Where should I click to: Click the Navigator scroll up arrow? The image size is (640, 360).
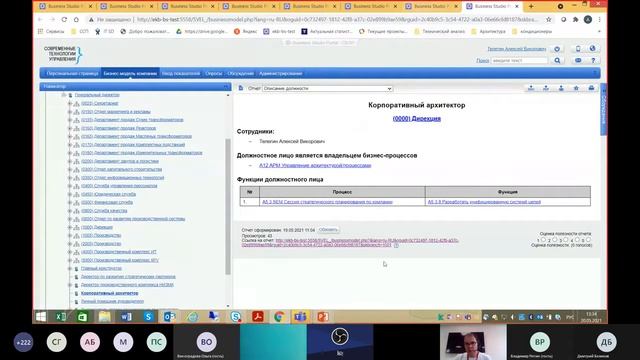(228, 95)
